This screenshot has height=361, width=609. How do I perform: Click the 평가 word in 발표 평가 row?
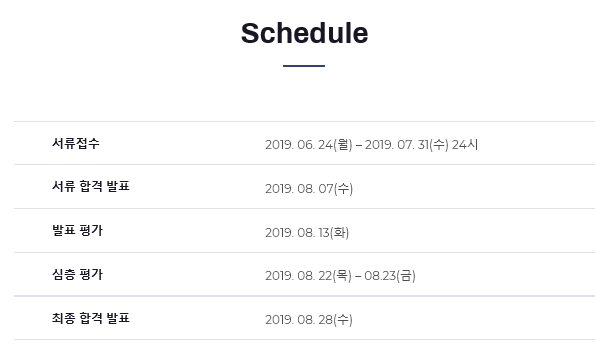pyautogui.click(x=91, y=230)
